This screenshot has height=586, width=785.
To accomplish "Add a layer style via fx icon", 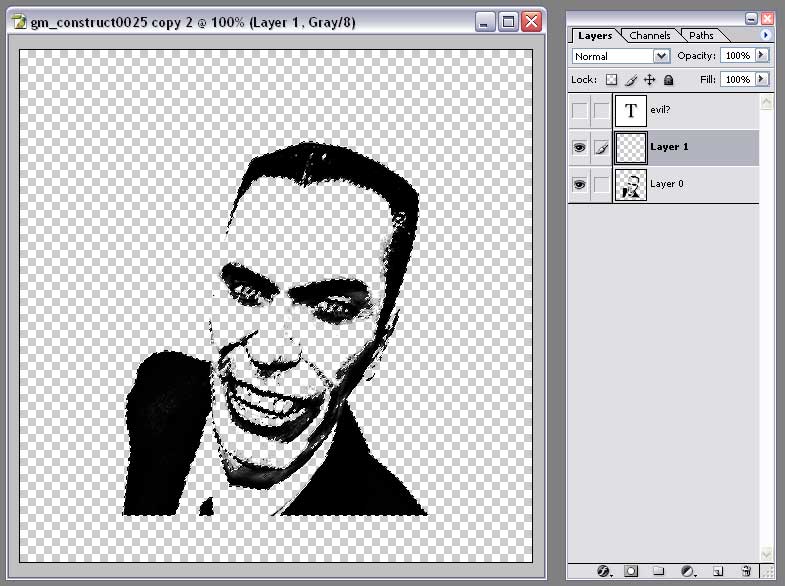I will [604, 571].
